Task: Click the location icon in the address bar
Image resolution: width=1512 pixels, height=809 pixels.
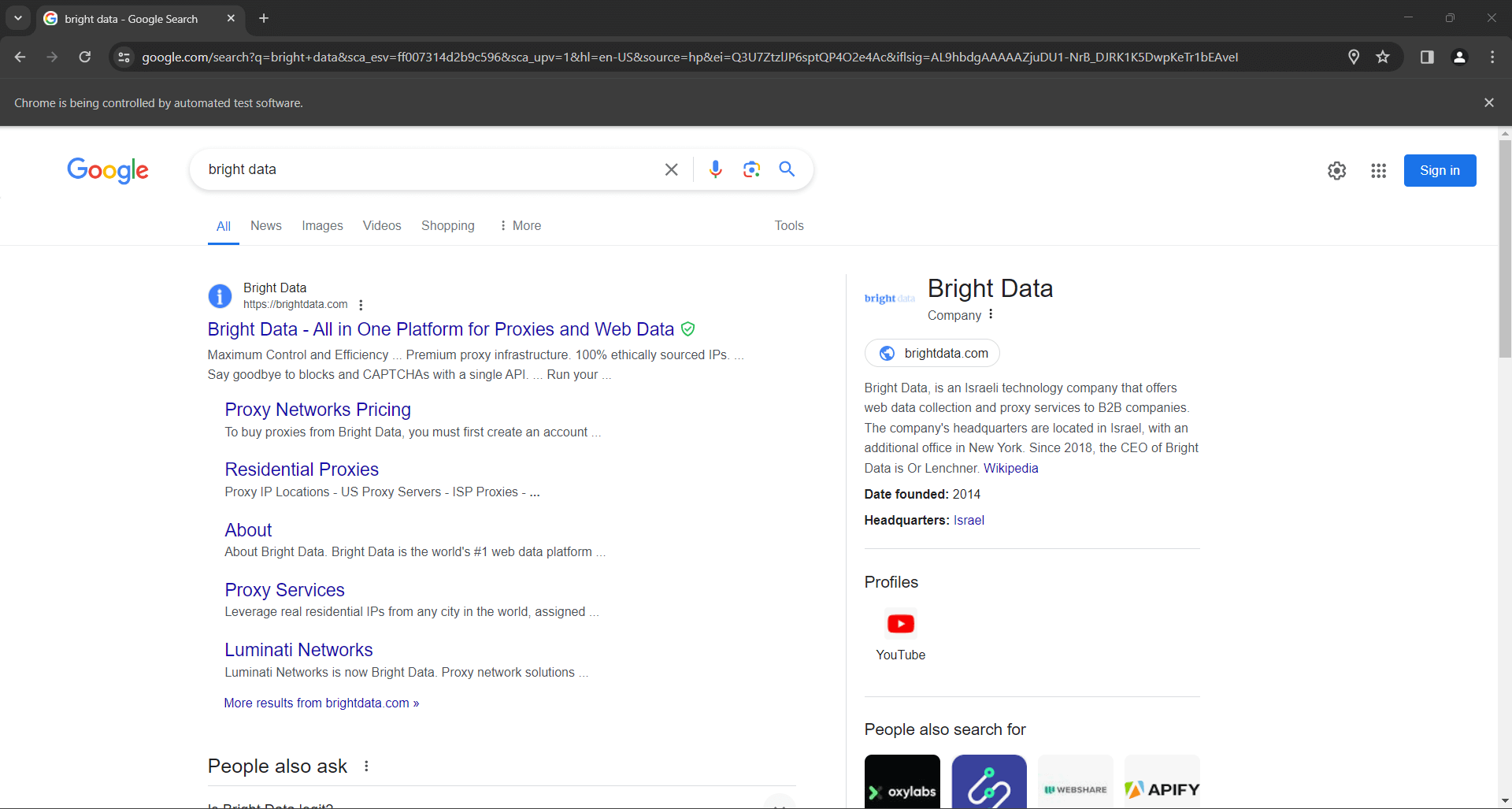Action: coord(1354,57)
